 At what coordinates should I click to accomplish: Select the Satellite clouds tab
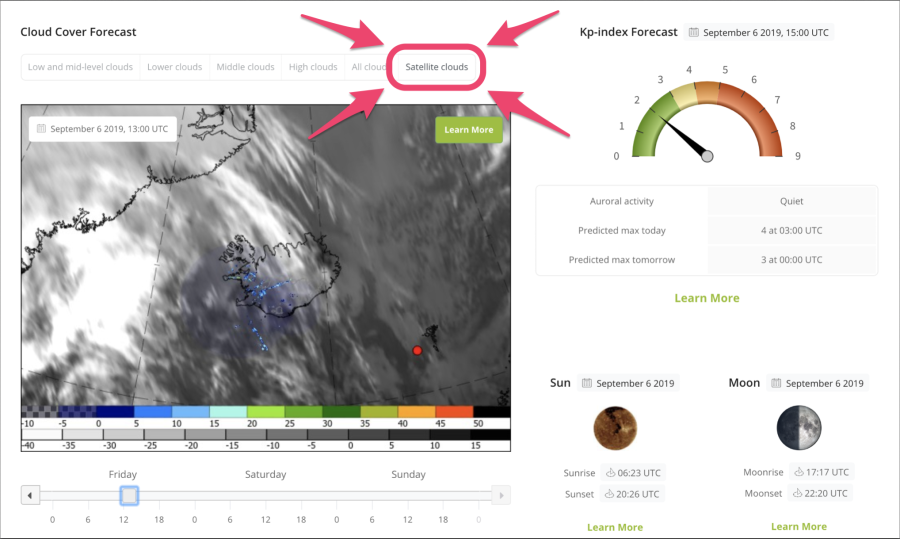(x=436, y=67)
